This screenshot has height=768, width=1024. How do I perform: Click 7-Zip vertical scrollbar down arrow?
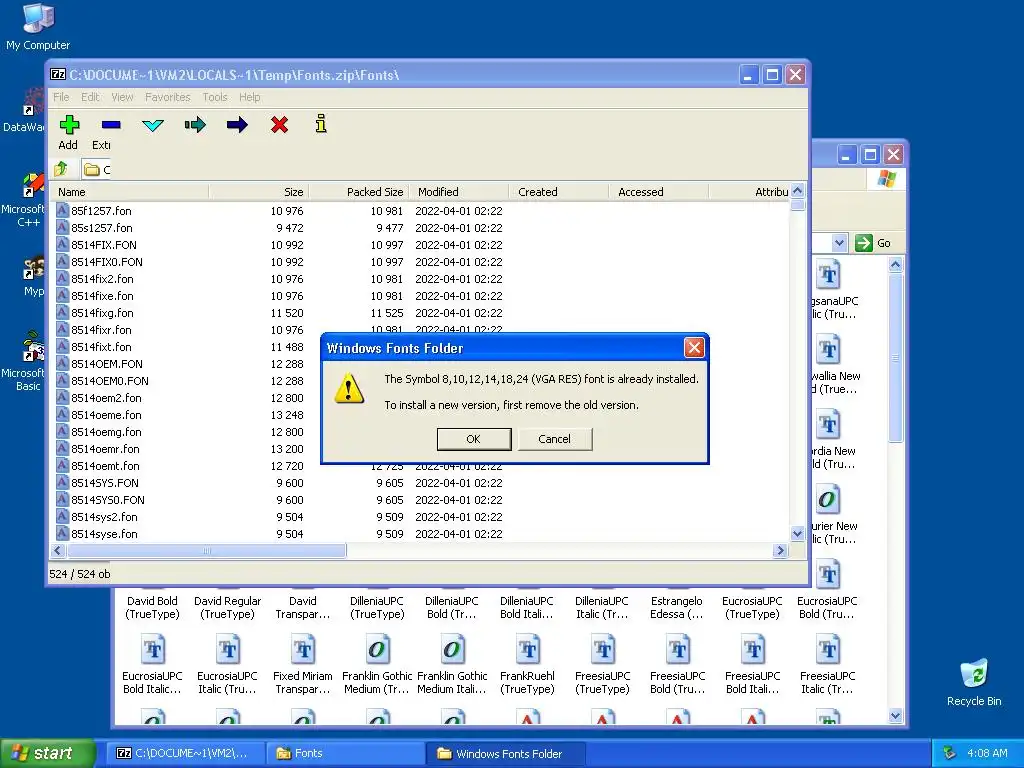click(x=797, y=534)
